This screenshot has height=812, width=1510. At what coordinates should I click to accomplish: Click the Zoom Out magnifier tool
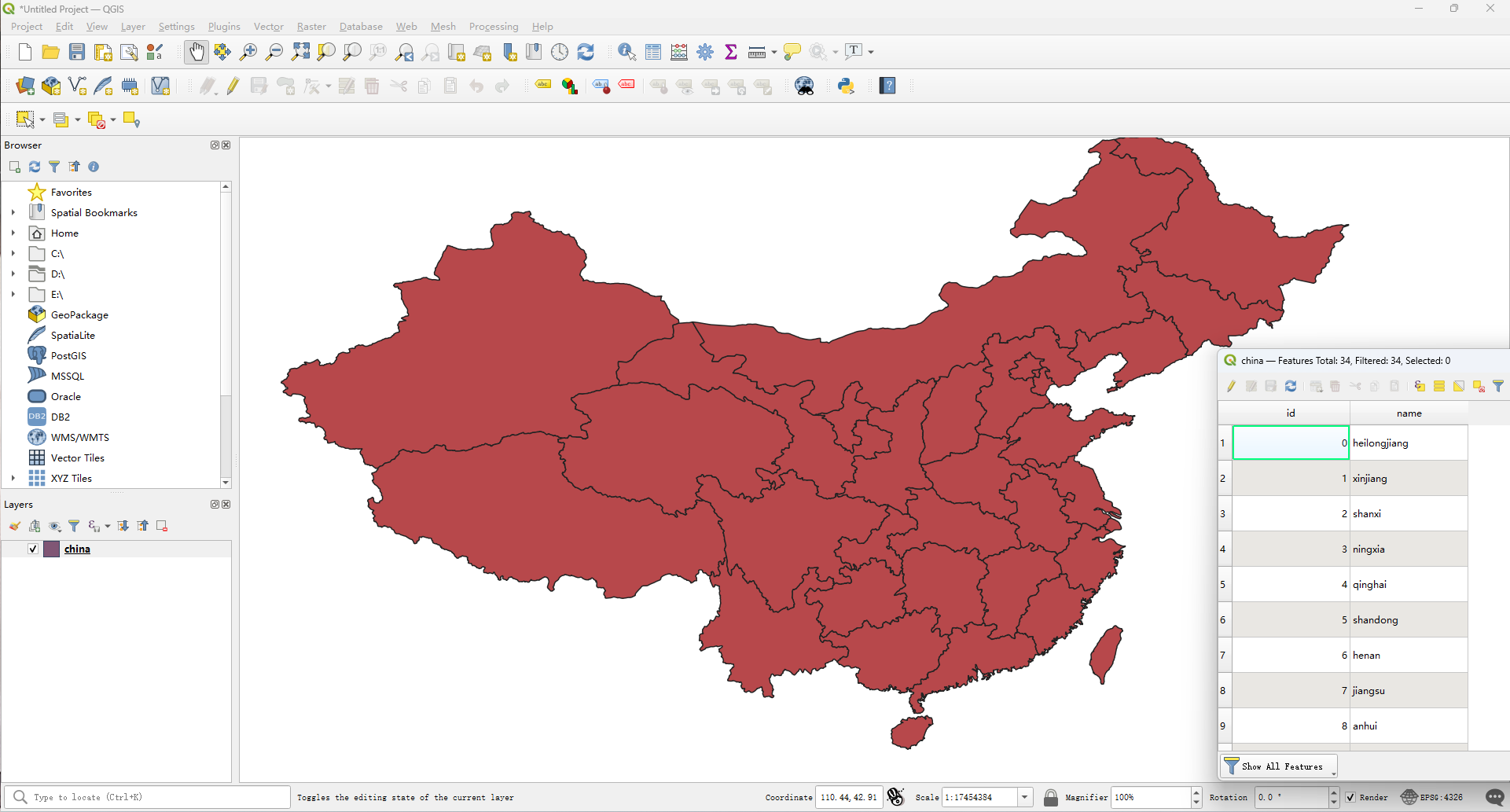[x=274, y=52]
